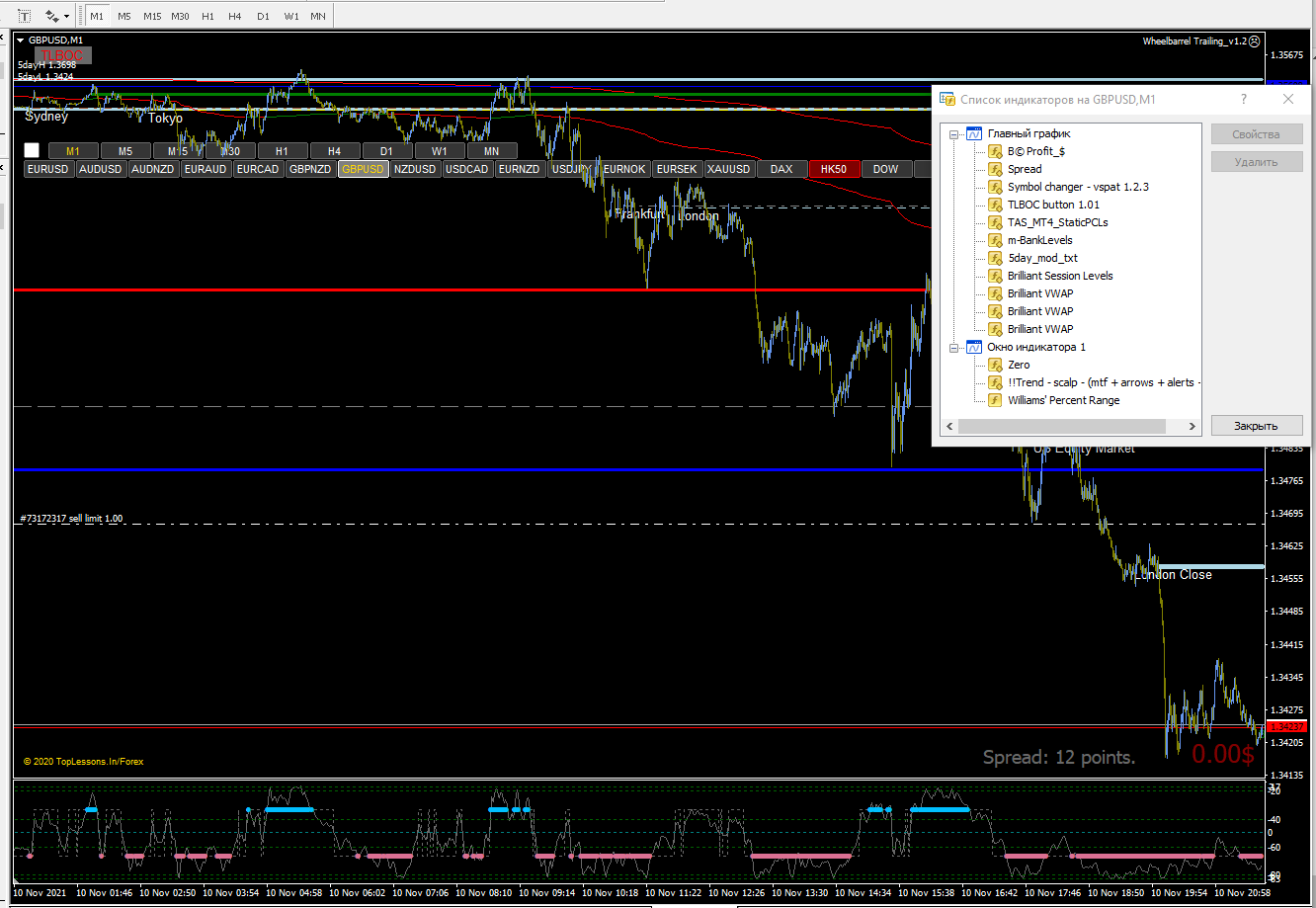This screenshot has width=1316, height=908.
Task: Click the 'Spread: 12 points.' text on chart
Action: point(1059,758)
